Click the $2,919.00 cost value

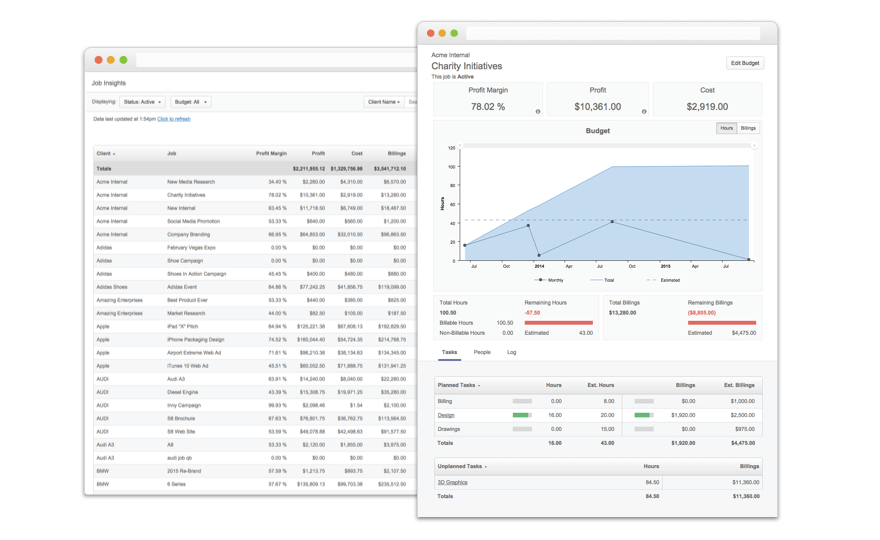point(707,107)
